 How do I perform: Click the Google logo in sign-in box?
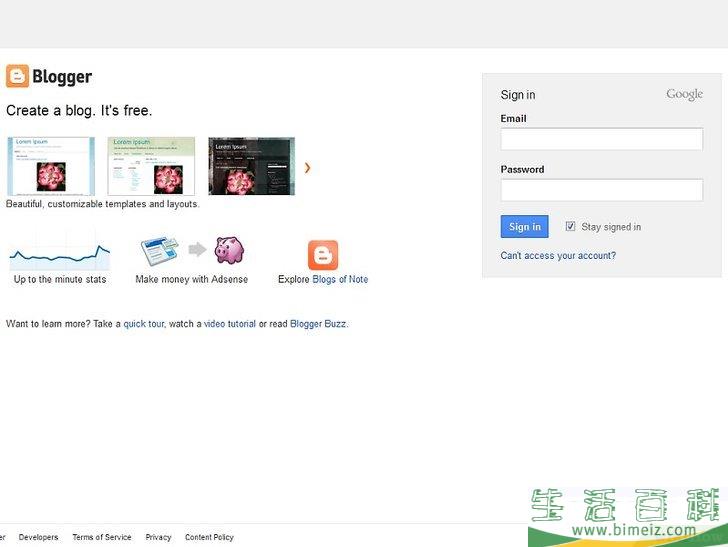coord(684,94)
